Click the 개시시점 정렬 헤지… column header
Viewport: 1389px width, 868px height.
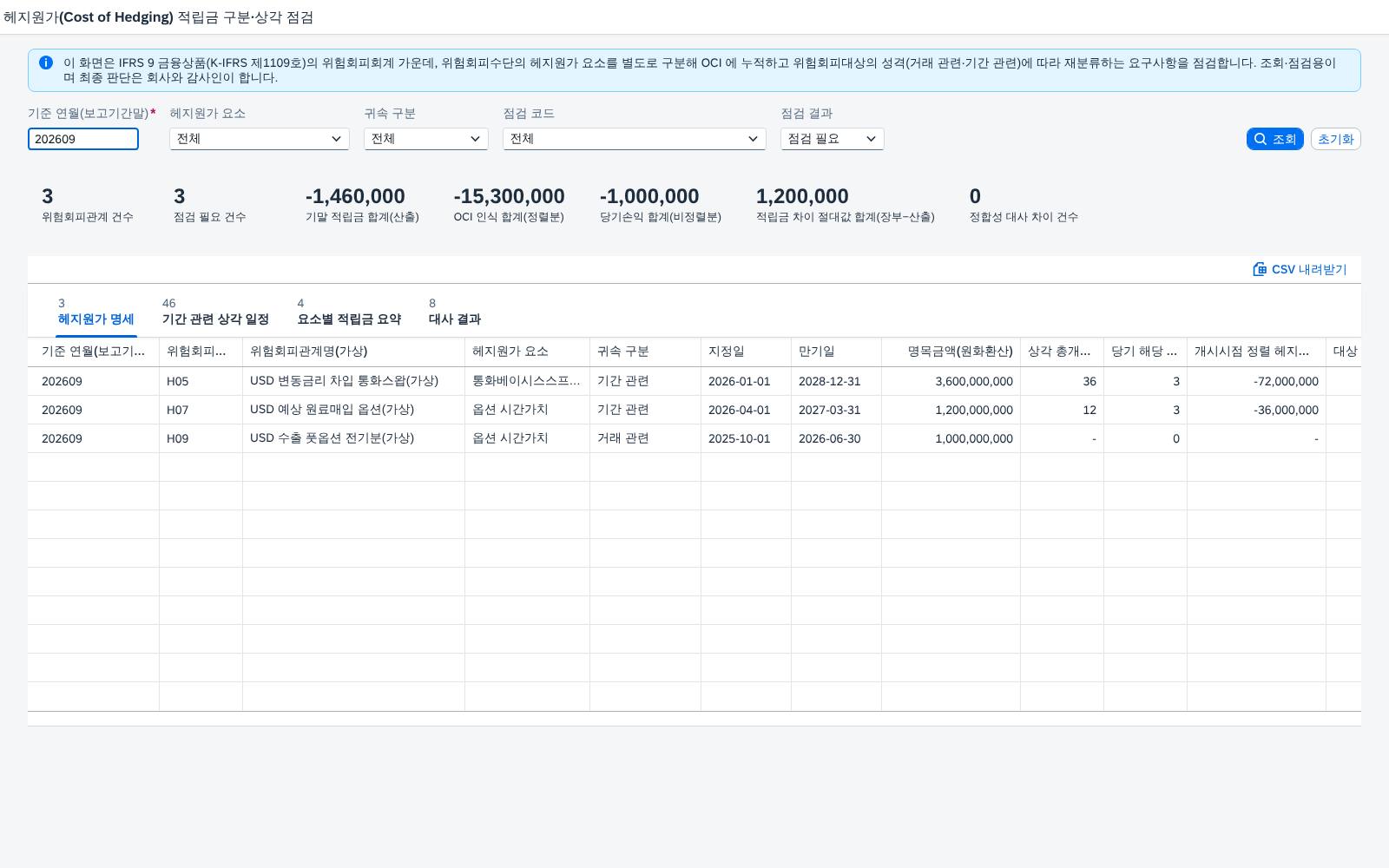pyautogui.click(x=1257, y=352)
